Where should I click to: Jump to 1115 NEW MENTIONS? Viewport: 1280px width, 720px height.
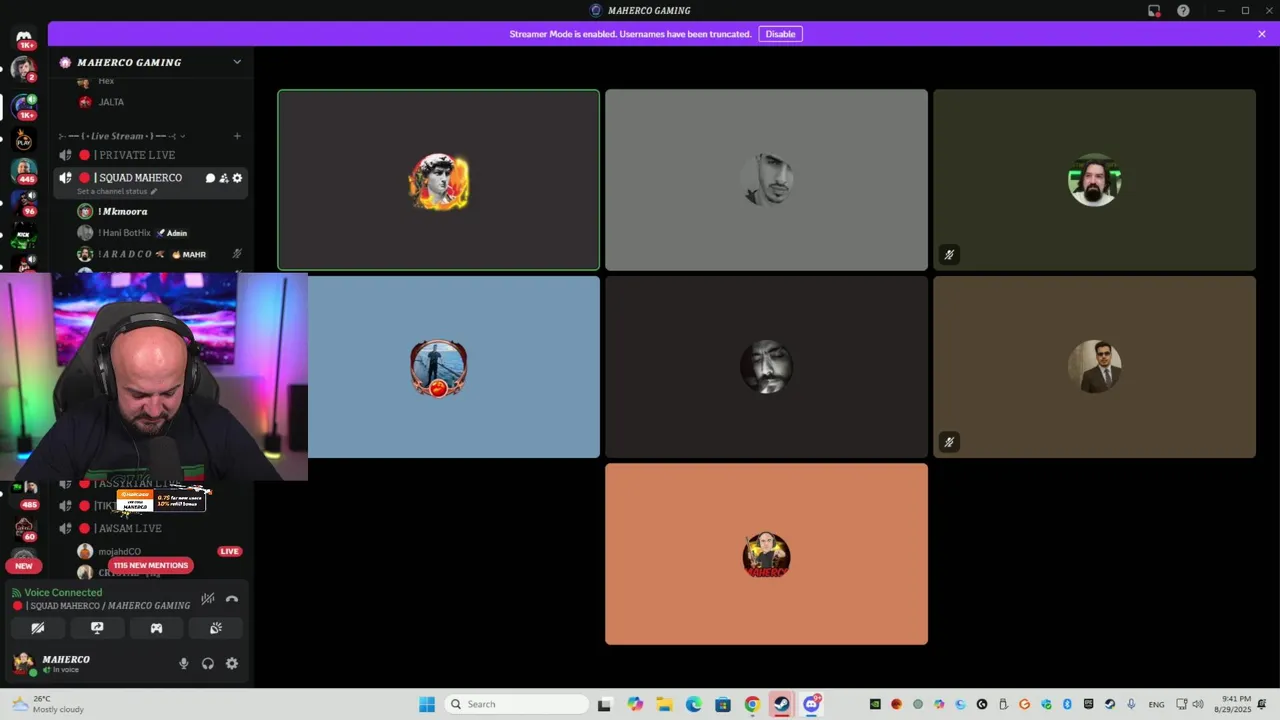coord(150,565)
